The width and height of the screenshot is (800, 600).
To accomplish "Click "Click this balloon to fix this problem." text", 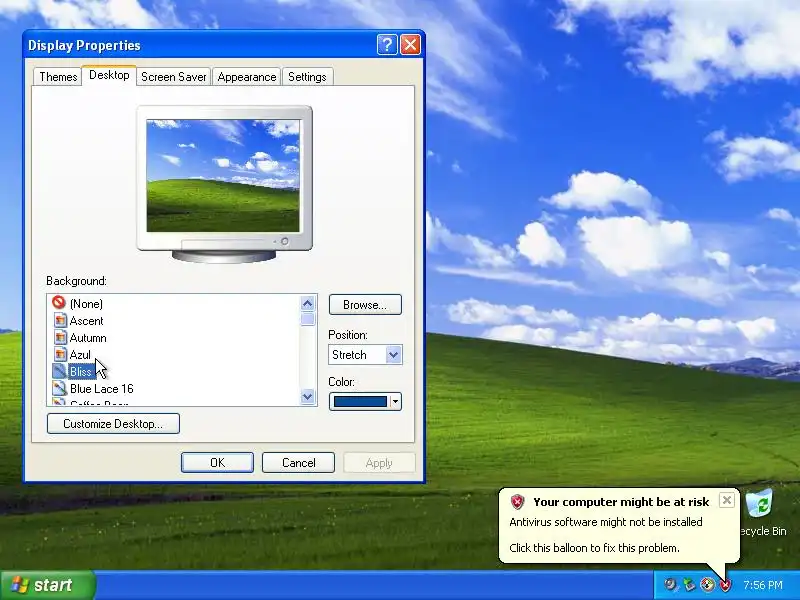I will coord(594,548).
